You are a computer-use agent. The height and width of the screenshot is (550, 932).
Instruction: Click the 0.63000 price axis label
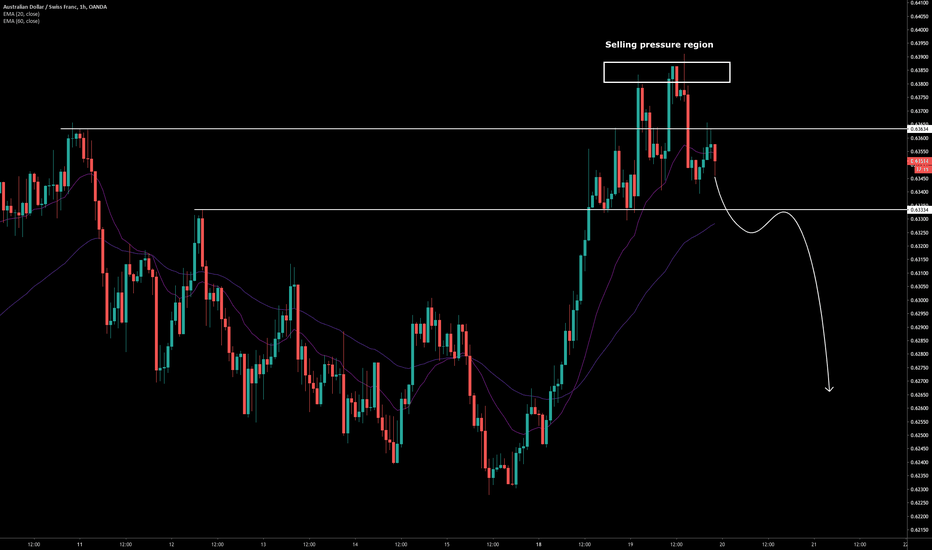[920, 300]
